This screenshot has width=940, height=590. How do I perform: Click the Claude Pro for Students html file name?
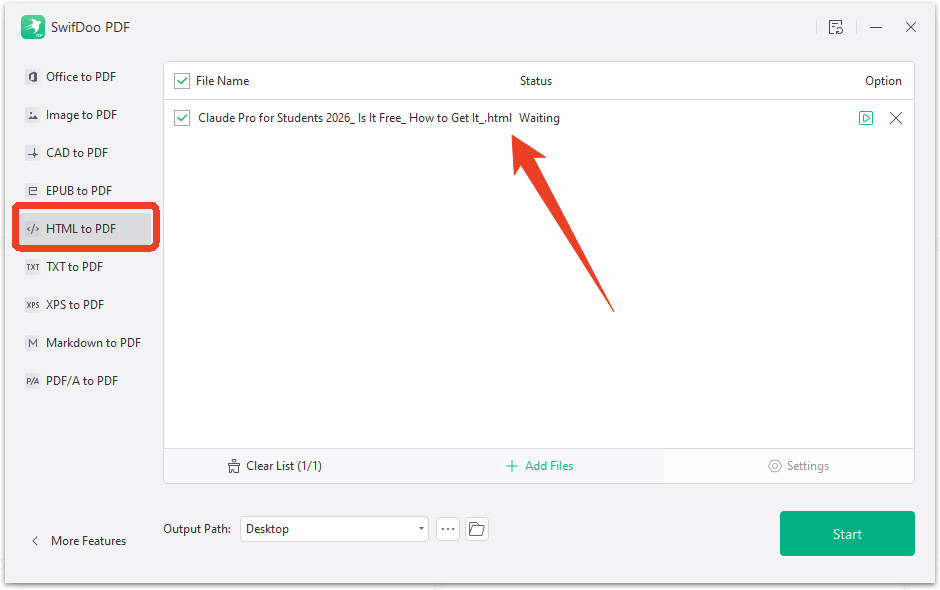pyautogui.click(x=355, y=118)
